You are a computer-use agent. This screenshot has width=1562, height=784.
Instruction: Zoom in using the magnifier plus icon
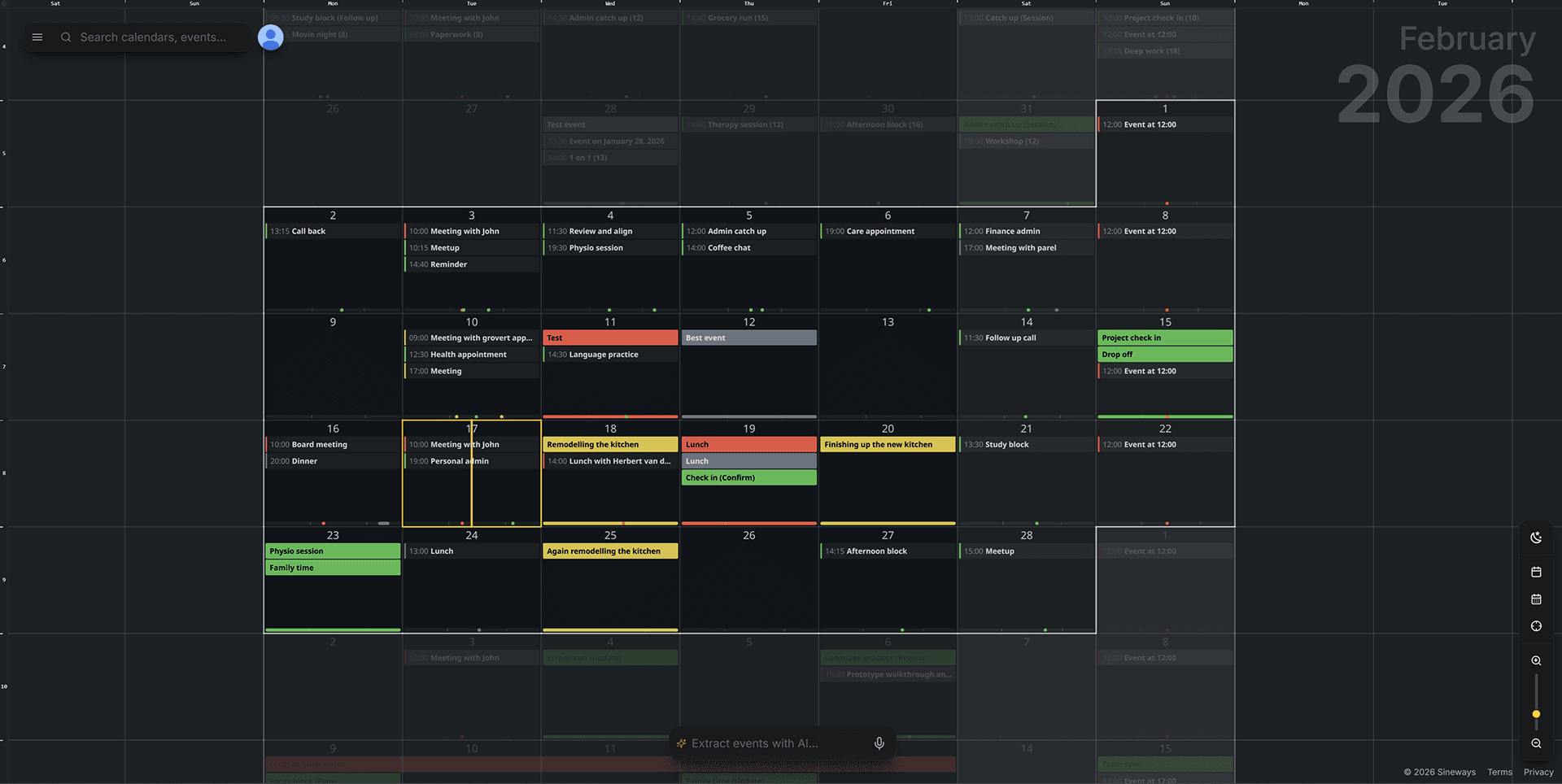click(x=1536, y=660)
